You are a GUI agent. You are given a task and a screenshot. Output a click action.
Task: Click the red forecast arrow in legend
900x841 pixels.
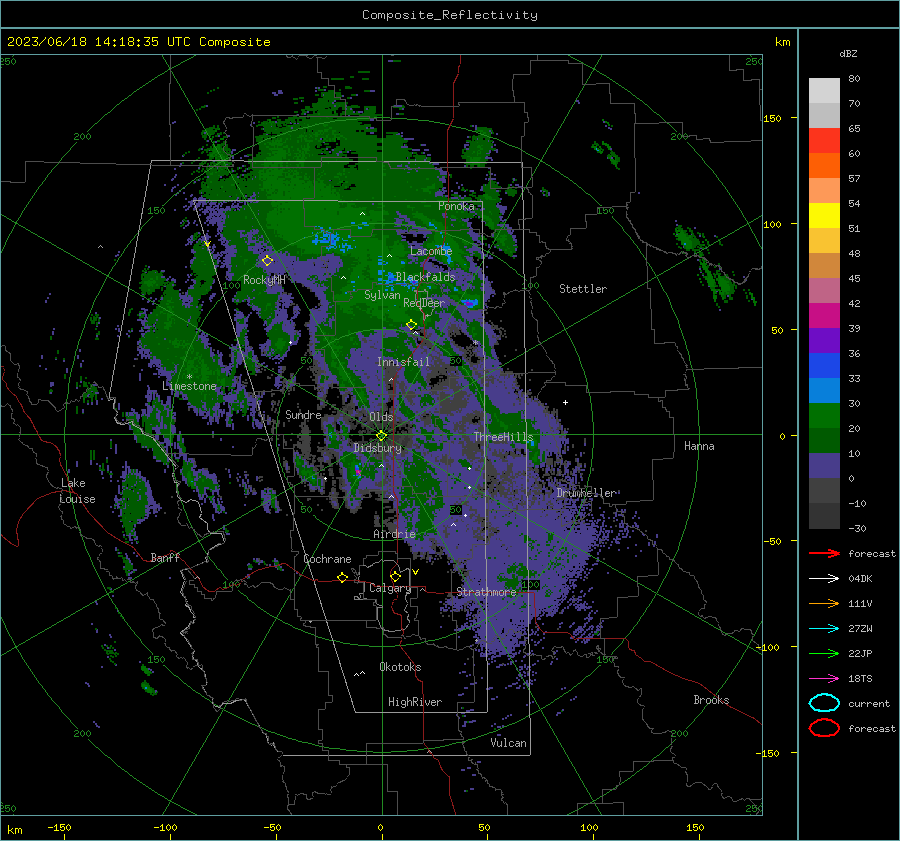coord(824,553)
